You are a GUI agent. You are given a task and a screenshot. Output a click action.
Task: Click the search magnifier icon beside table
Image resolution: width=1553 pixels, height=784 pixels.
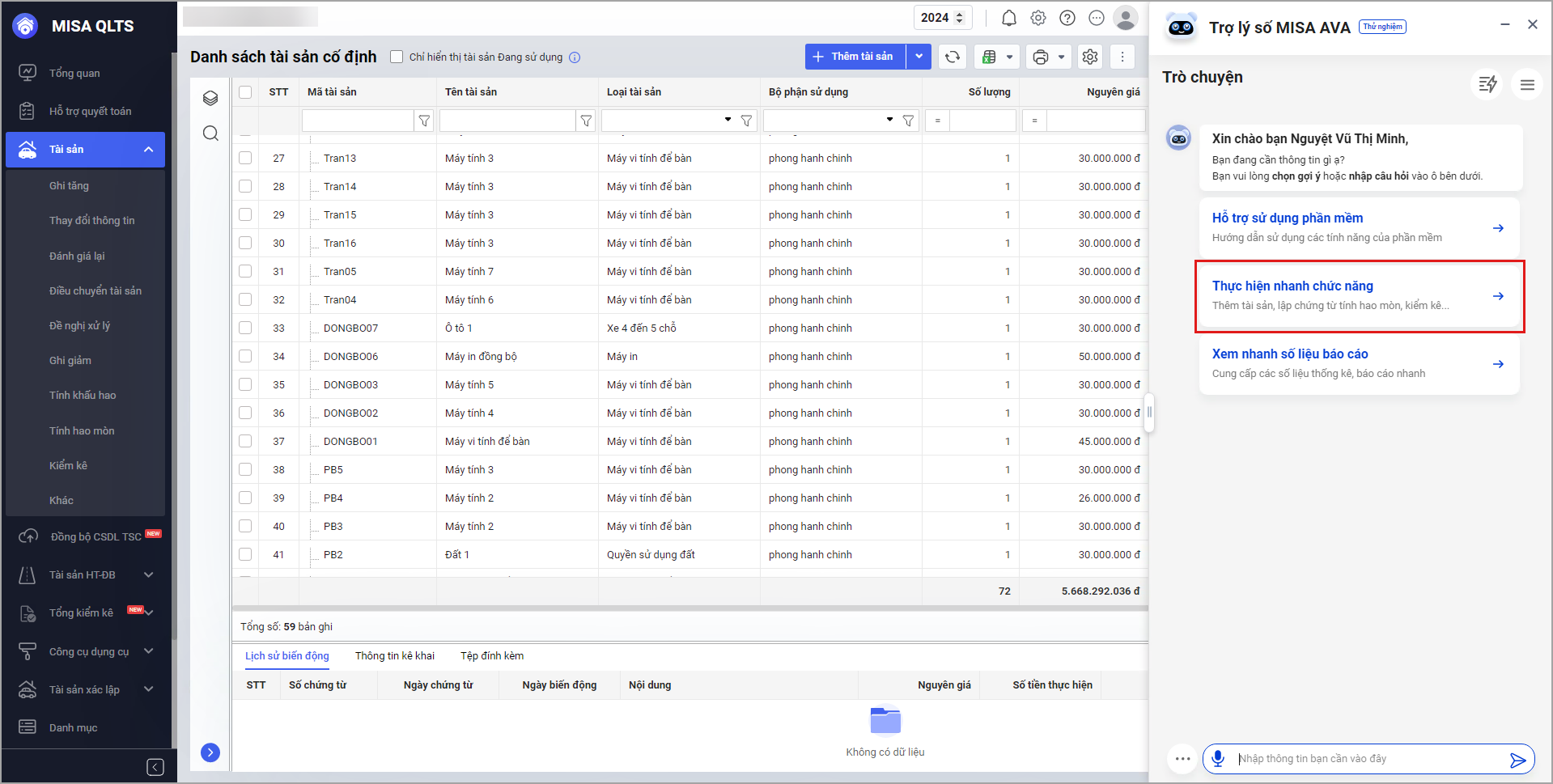[x=210, y=133]
